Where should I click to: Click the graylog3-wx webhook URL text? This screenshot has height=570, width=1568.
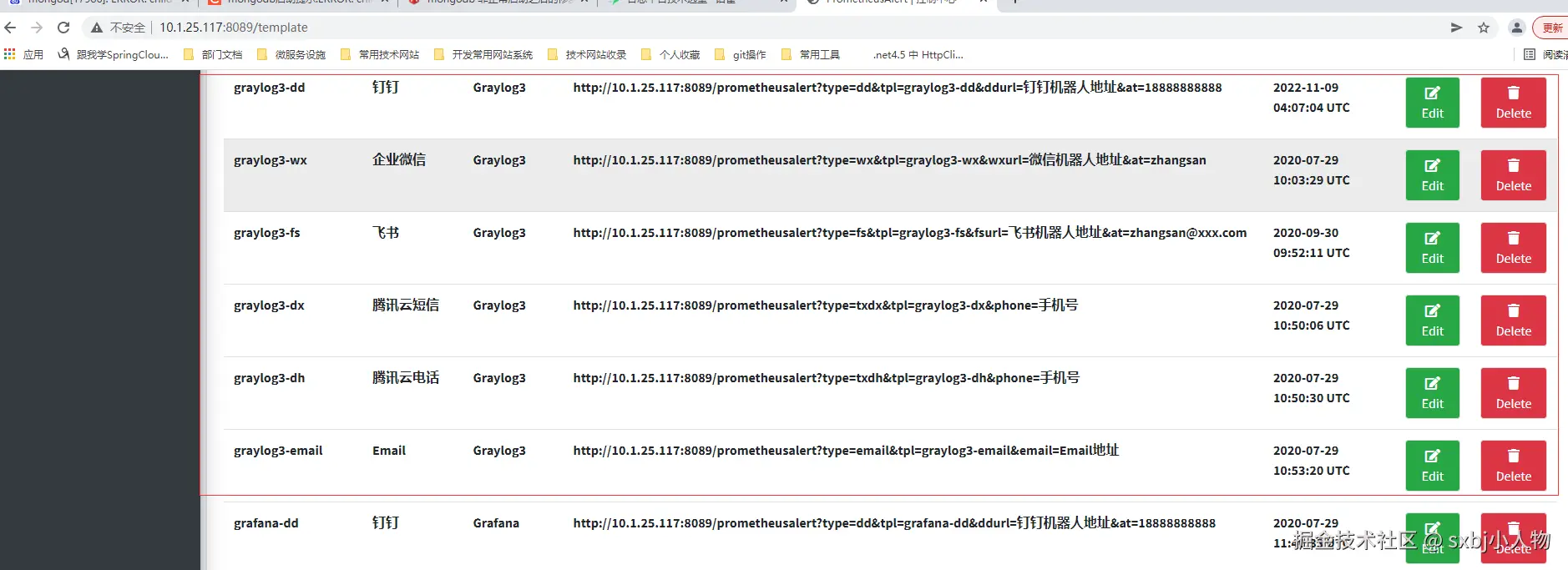(889, 159)
